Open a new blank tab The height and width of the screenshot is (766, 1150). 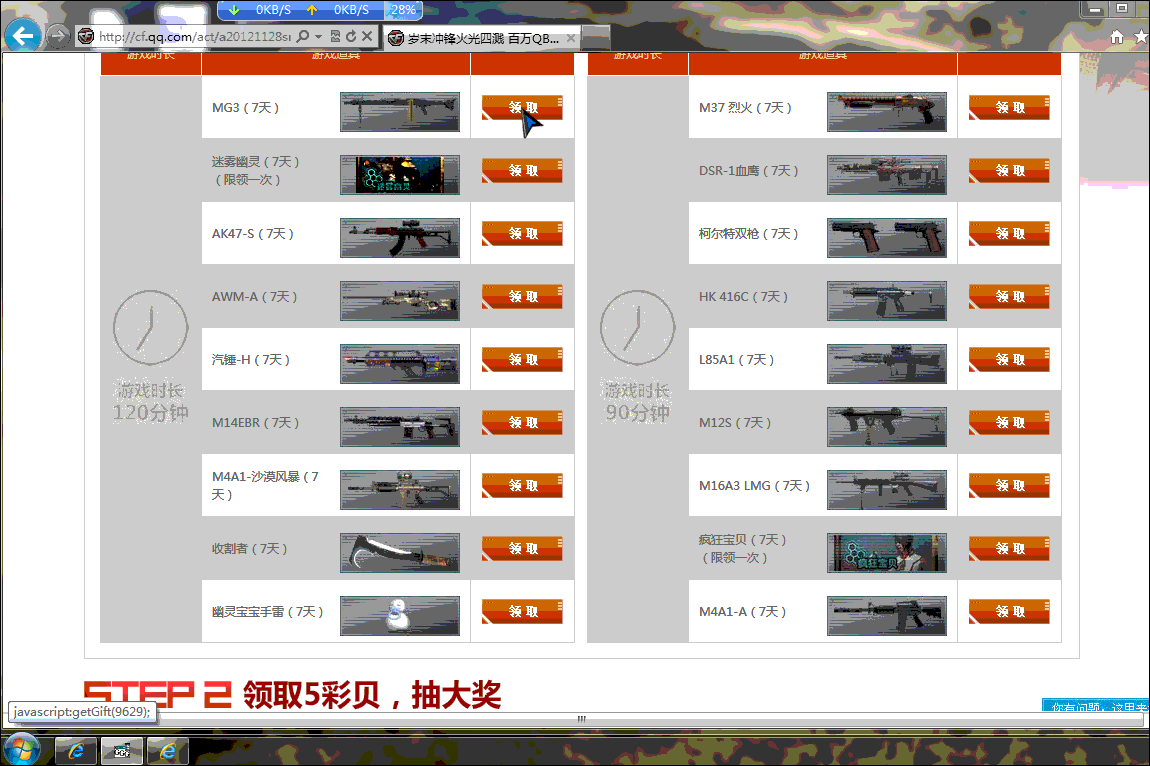pos(596,37)
